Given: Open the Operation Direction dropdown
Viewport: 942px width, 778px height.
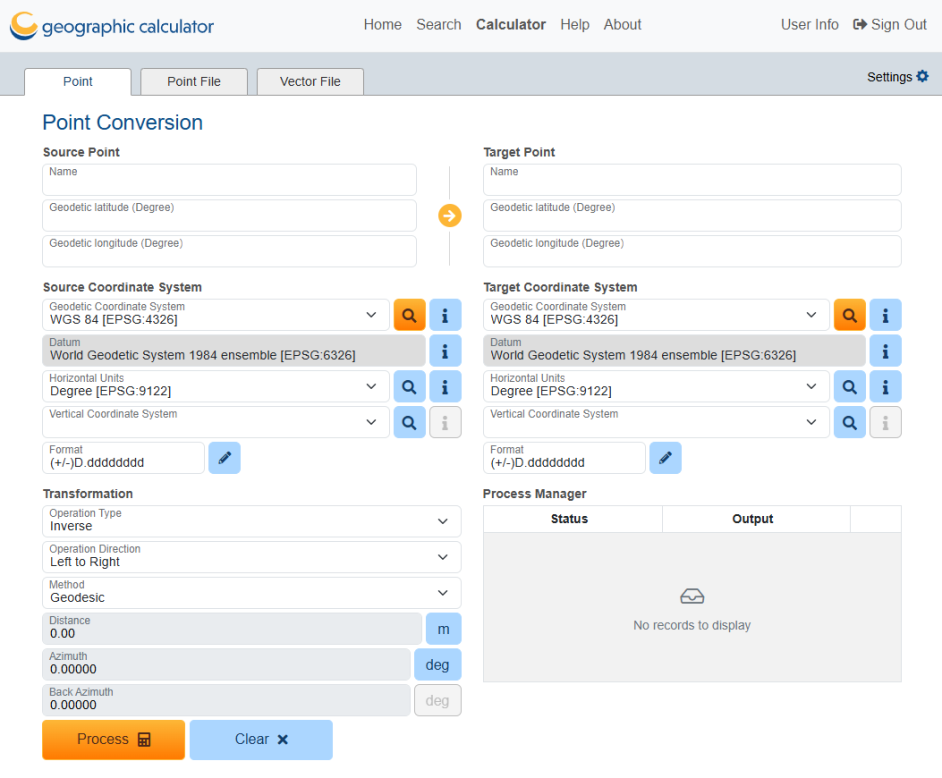Looking at the screenshot, I should pyautogui.click(x=252, y=557).
